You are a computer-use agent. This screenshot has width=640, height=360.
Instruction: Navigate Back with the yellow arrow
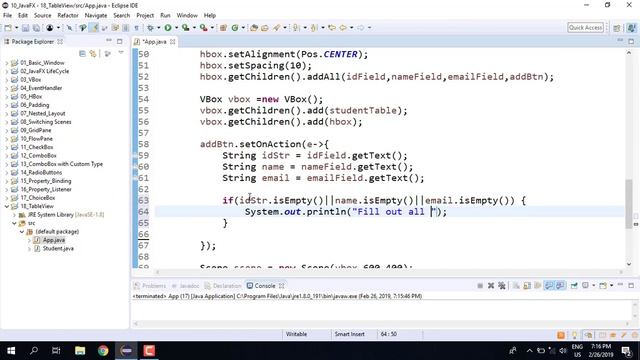343,28
